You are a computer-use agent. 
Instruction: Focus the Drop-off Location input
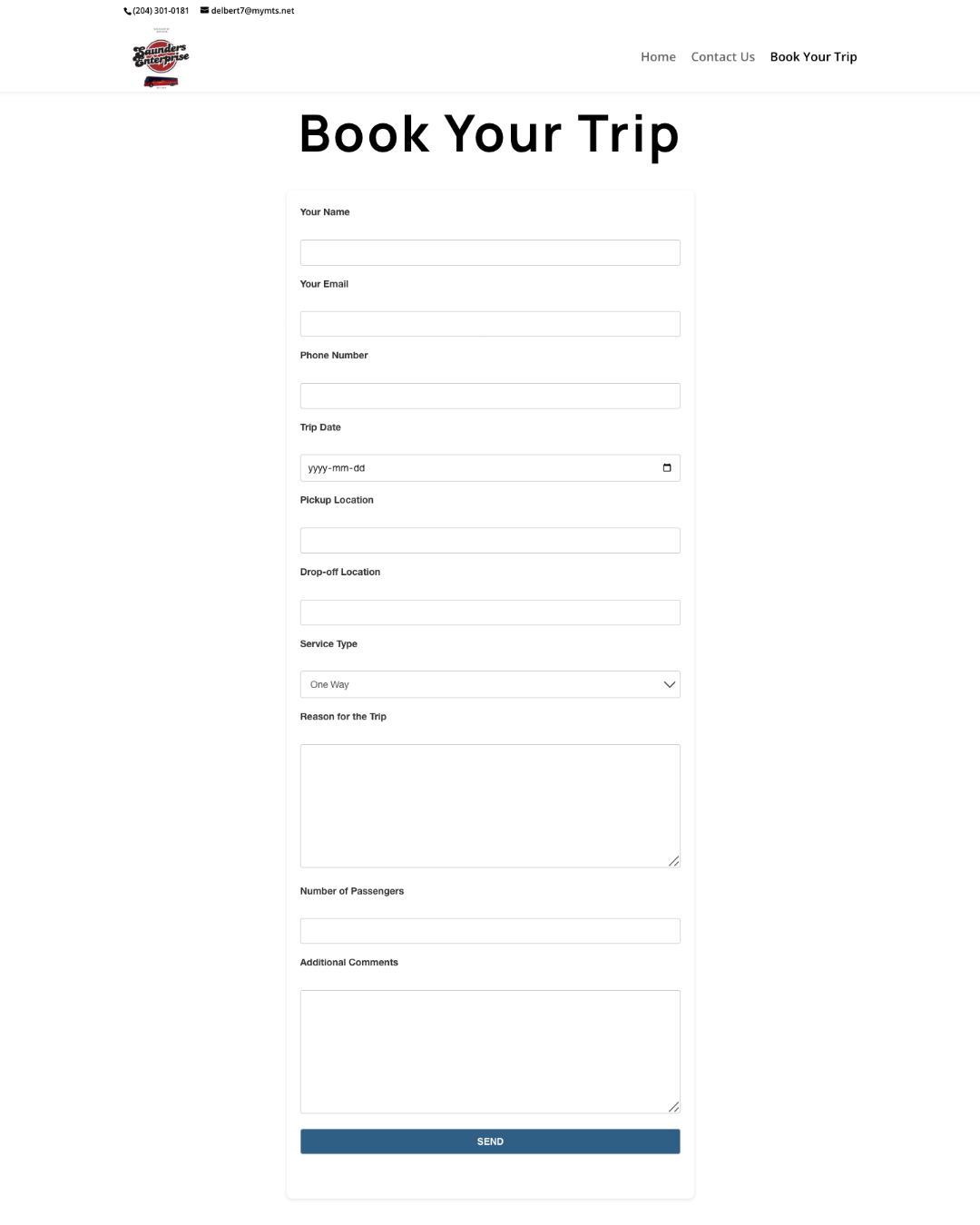pos(490,612)
